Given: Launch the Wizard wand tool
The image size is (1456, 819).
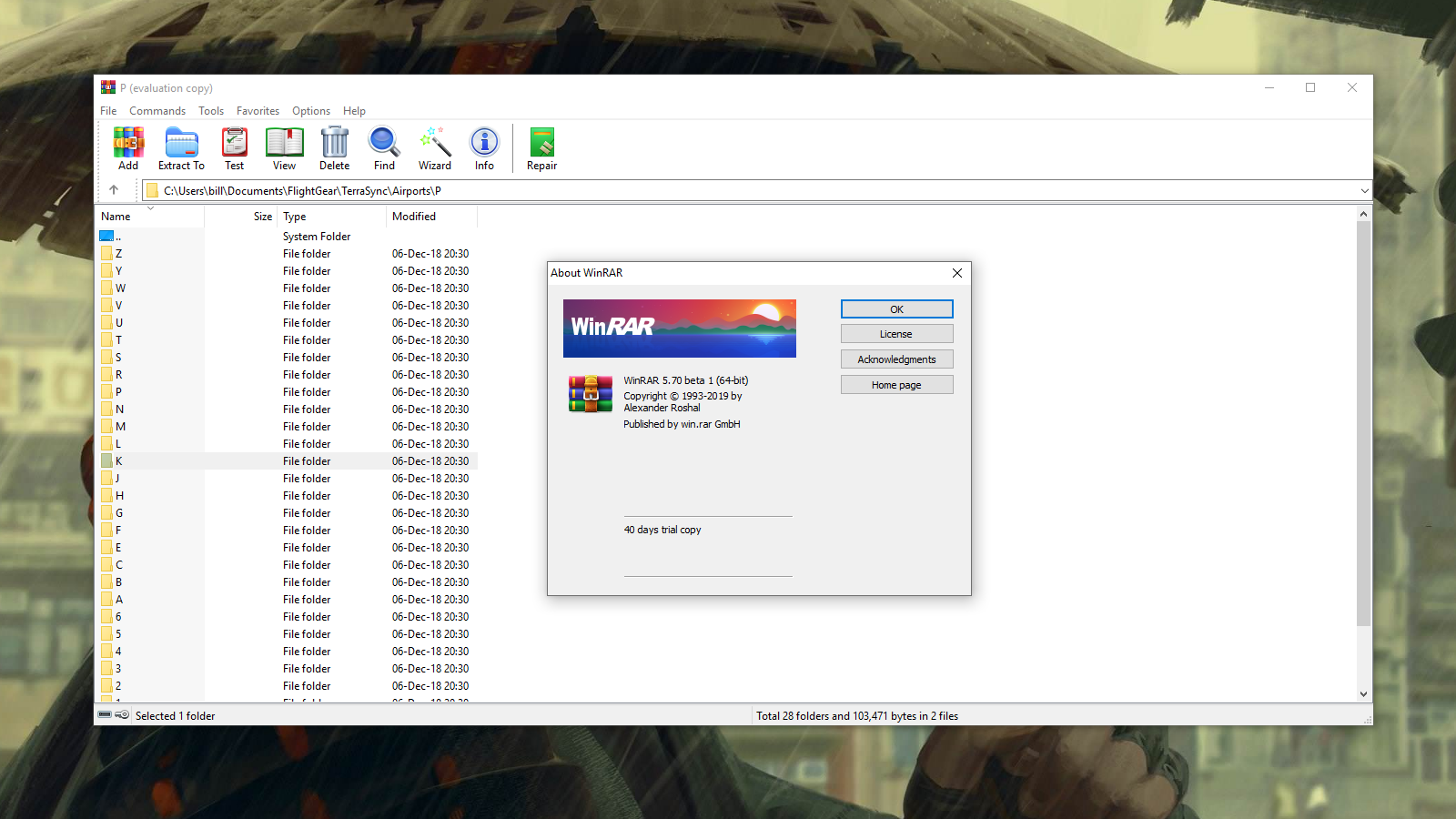Looking at the screenshot, I should [x=435, y=143].
